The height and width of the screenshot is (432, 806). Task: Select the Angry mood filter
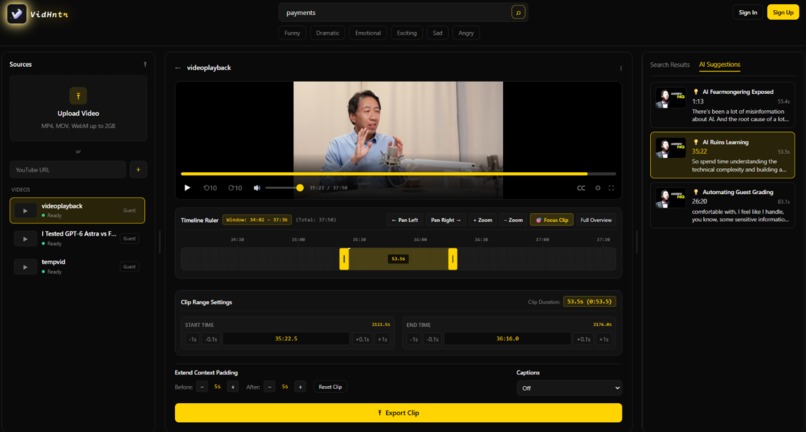(466, 33)
